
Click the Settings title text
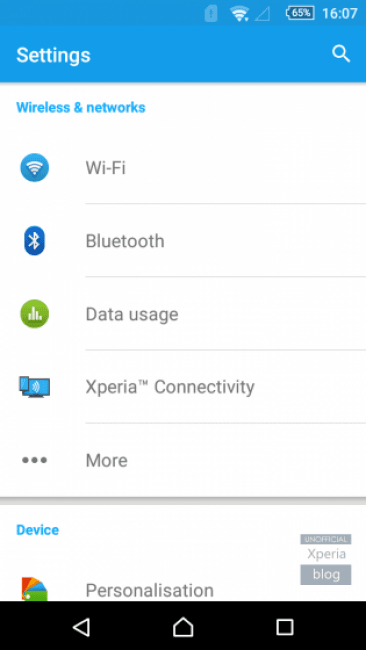coord(53,55)
